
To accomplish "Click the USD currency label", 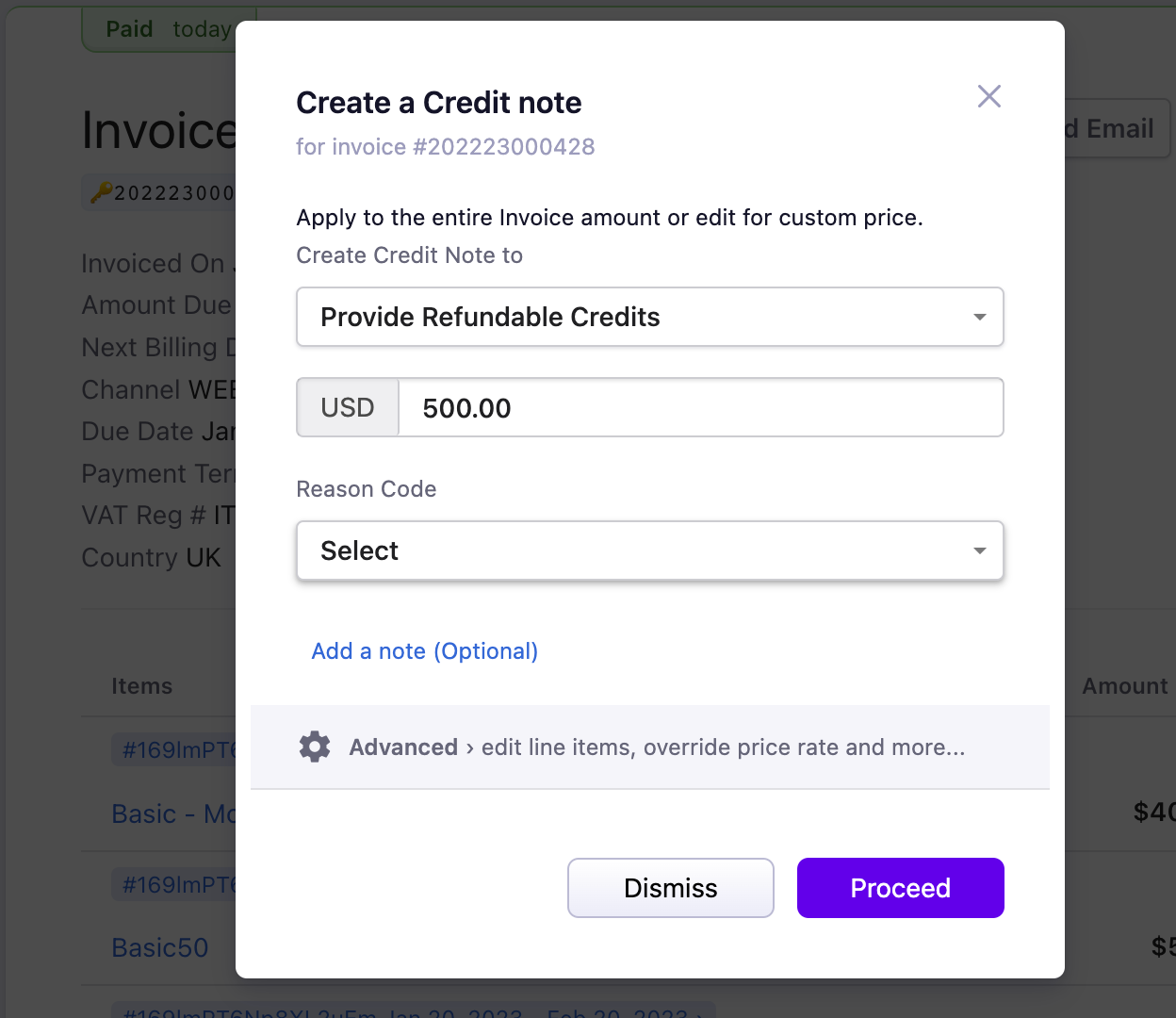I will coord(348,407).
